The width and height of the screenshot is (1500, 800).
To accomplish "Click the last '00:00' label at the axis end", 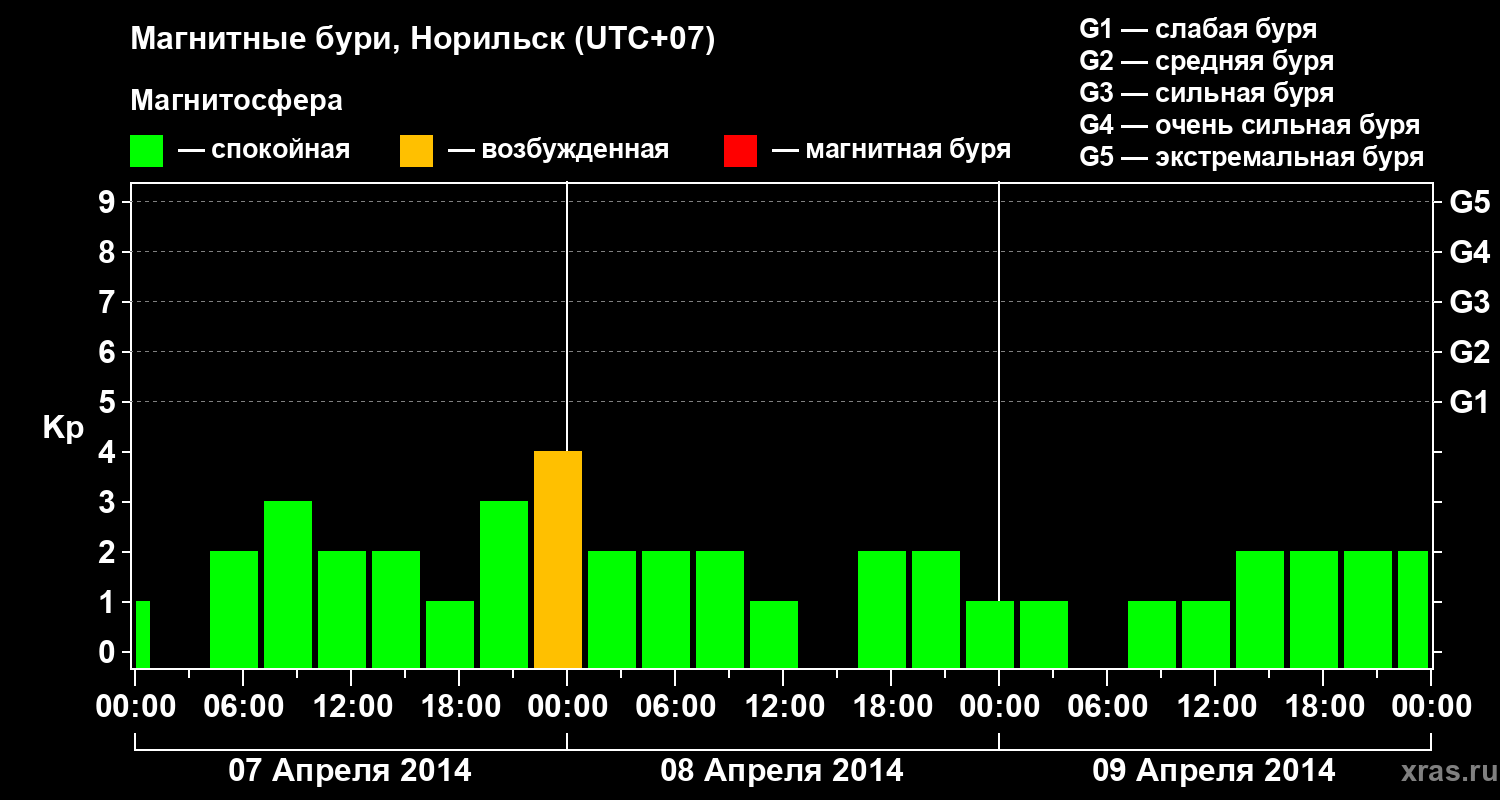I will click(1431, 707).
